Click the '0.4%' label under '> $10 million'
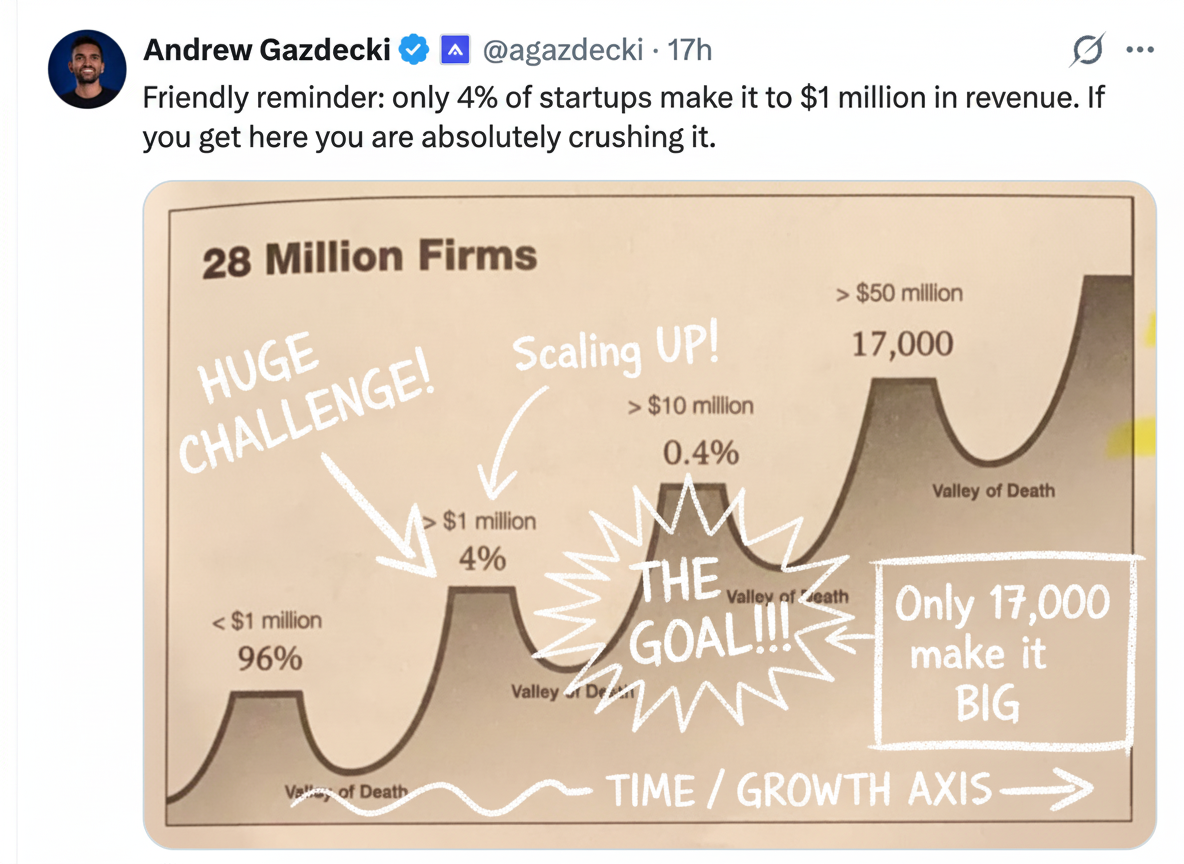 (x=700, y=453)
